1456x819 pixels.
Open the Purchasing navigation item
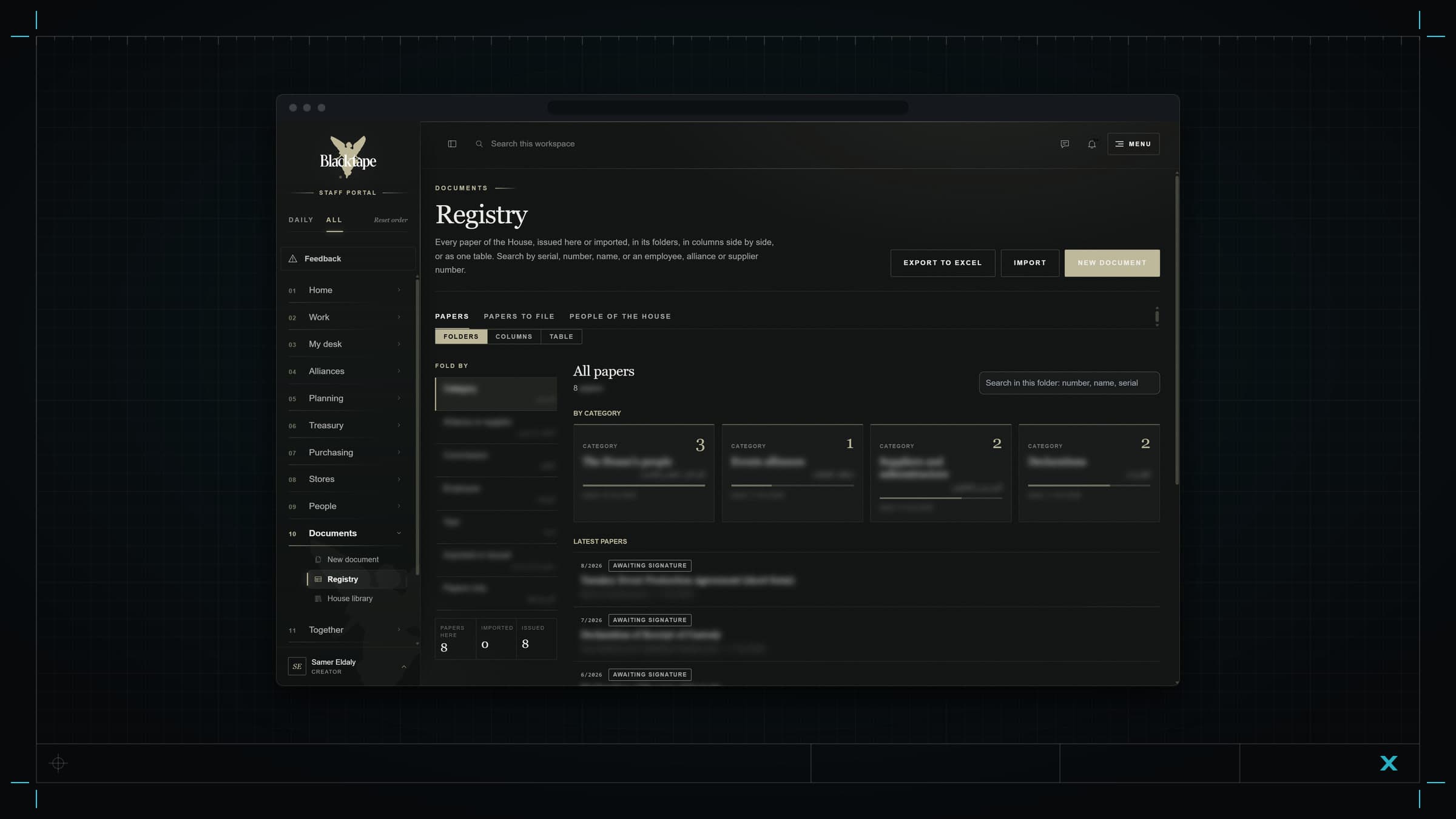tap(345, 453)
